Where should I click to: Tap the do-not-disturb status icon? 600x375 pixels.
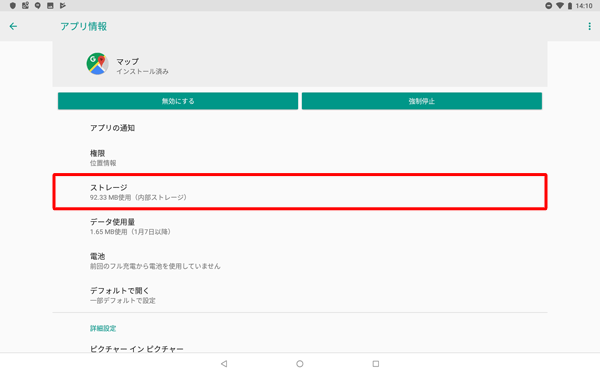coord(549,6)
